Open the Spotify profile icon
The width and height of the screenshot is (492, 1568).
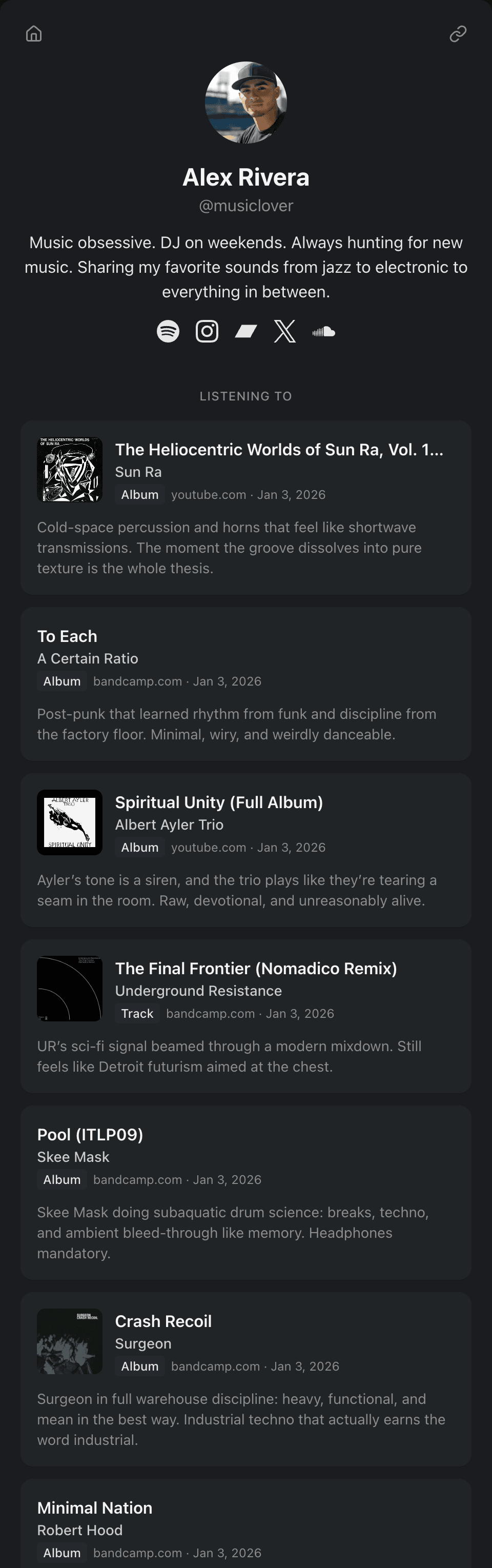pyautogui.click(x=169, y=331)
